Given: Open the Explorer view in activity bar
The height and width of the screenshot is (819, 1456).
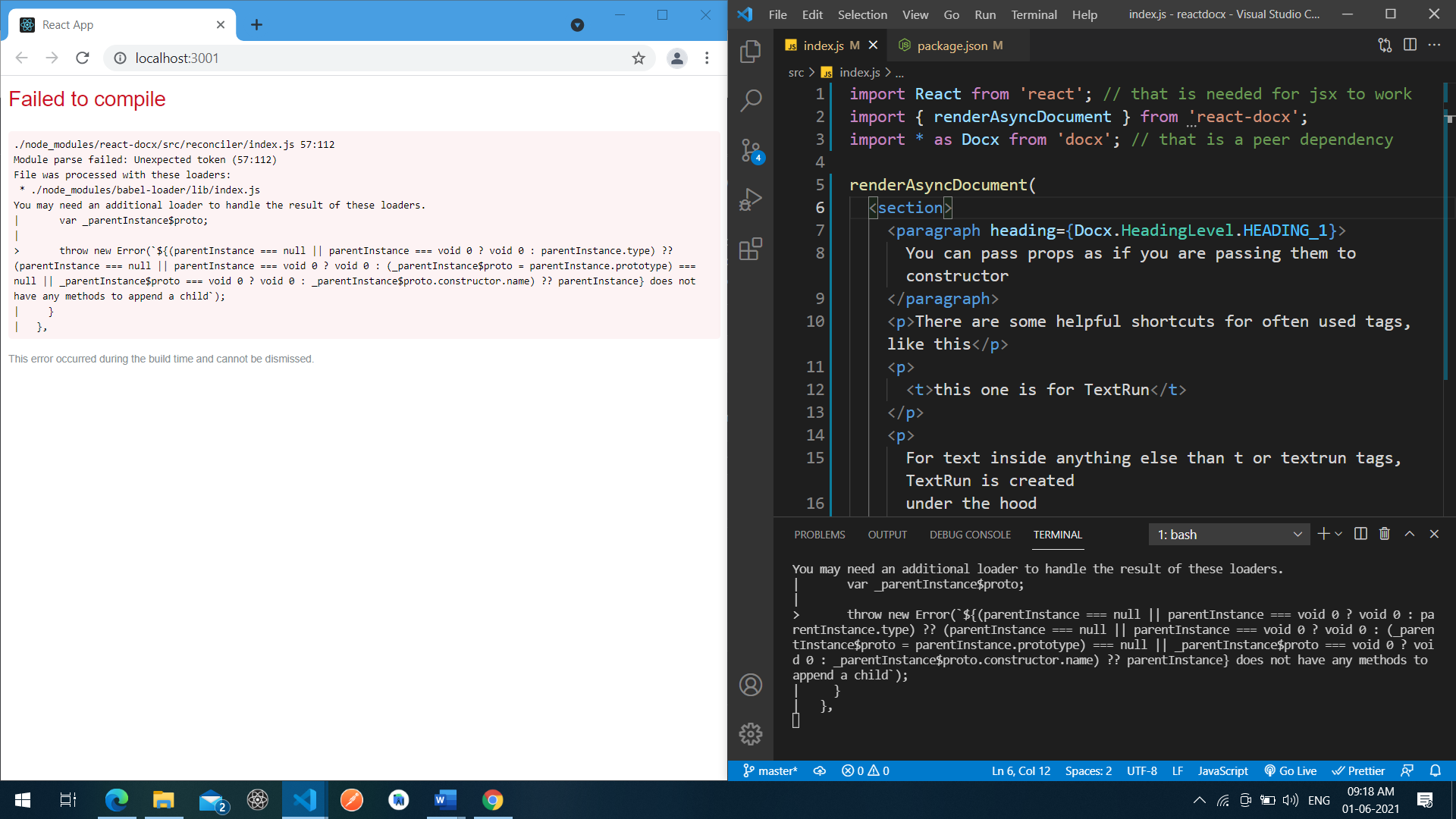Looking at the screenshot, I should click(751, 51).
